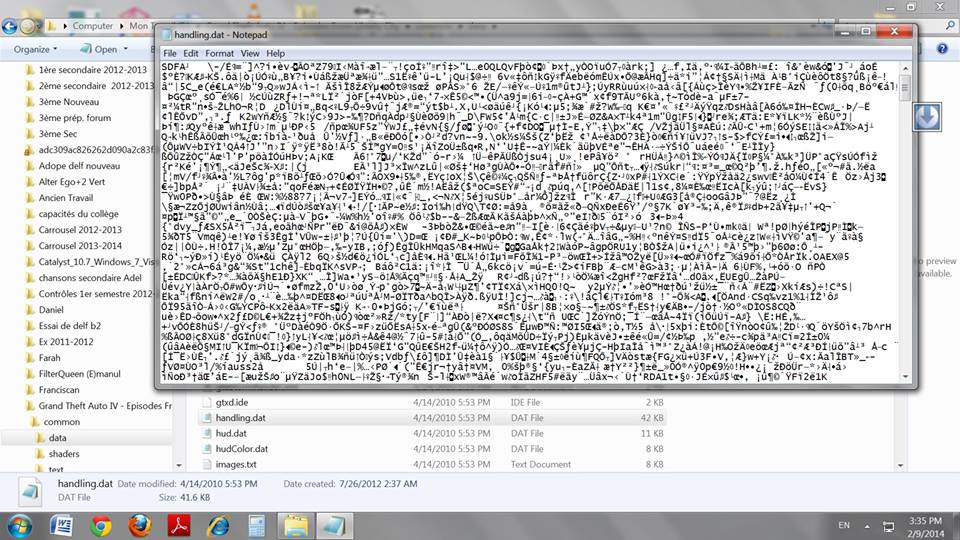The width and height of the screenshot is (960, 540).
Task: Click the Explorer Forward navigation button
Action: click(x=28, y=26)
